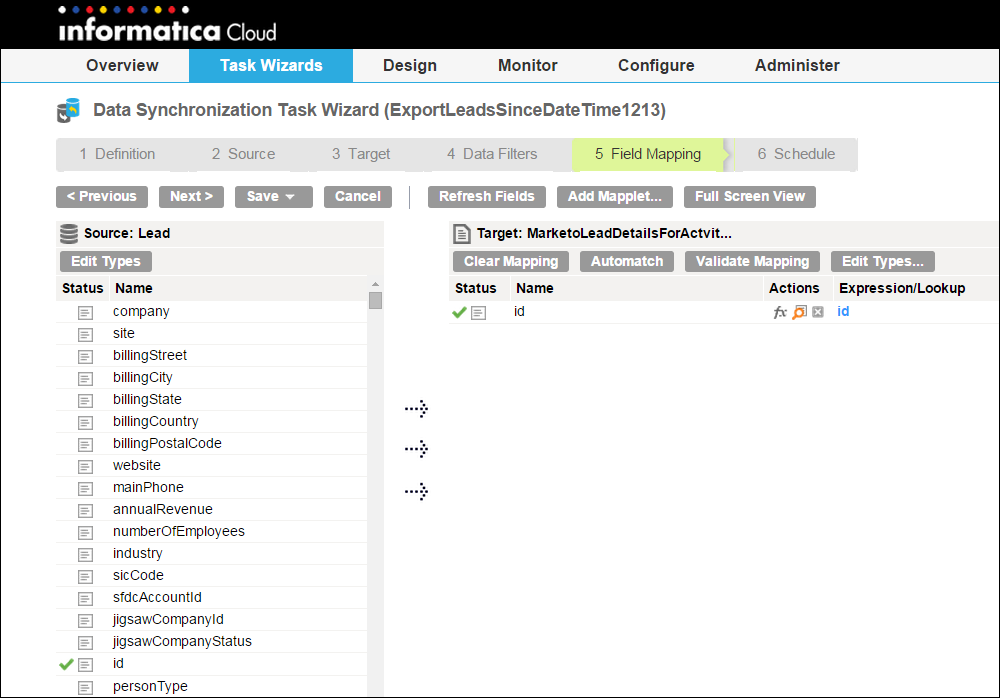Select the industry source field name
The width and height of the screenshot is (1000, 698).
(138, 554)
